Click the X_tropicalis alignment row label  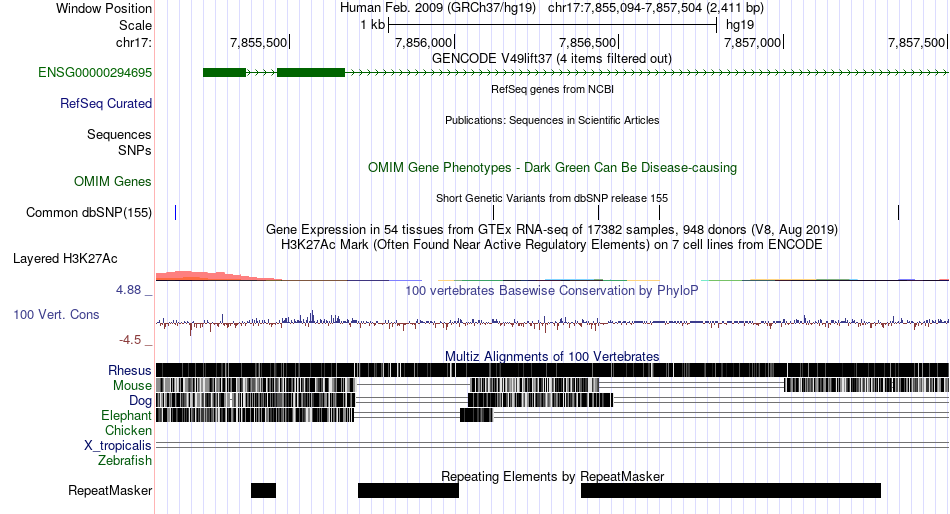click(x=118, y=446)
